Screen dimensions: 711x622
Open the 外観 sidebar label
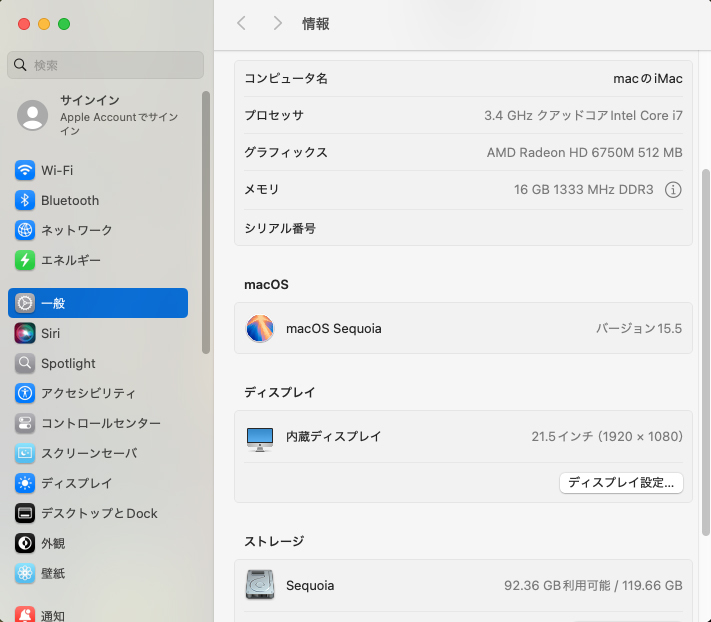[x=53, y=543]
